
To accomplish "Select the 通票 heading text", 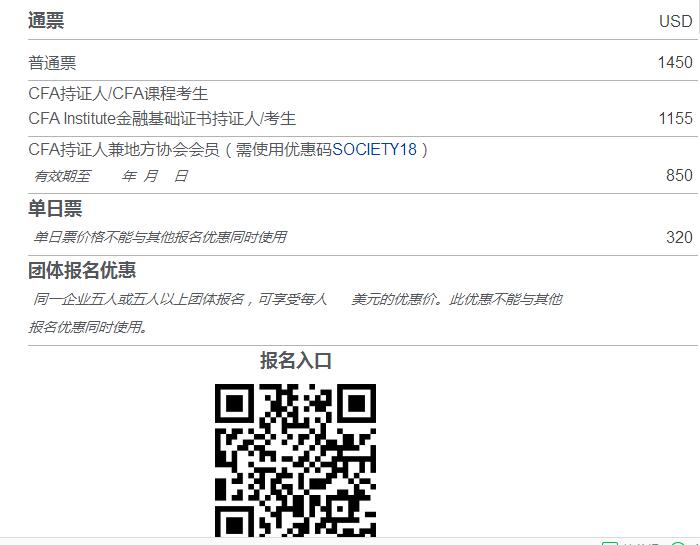I will pos(46,20).
